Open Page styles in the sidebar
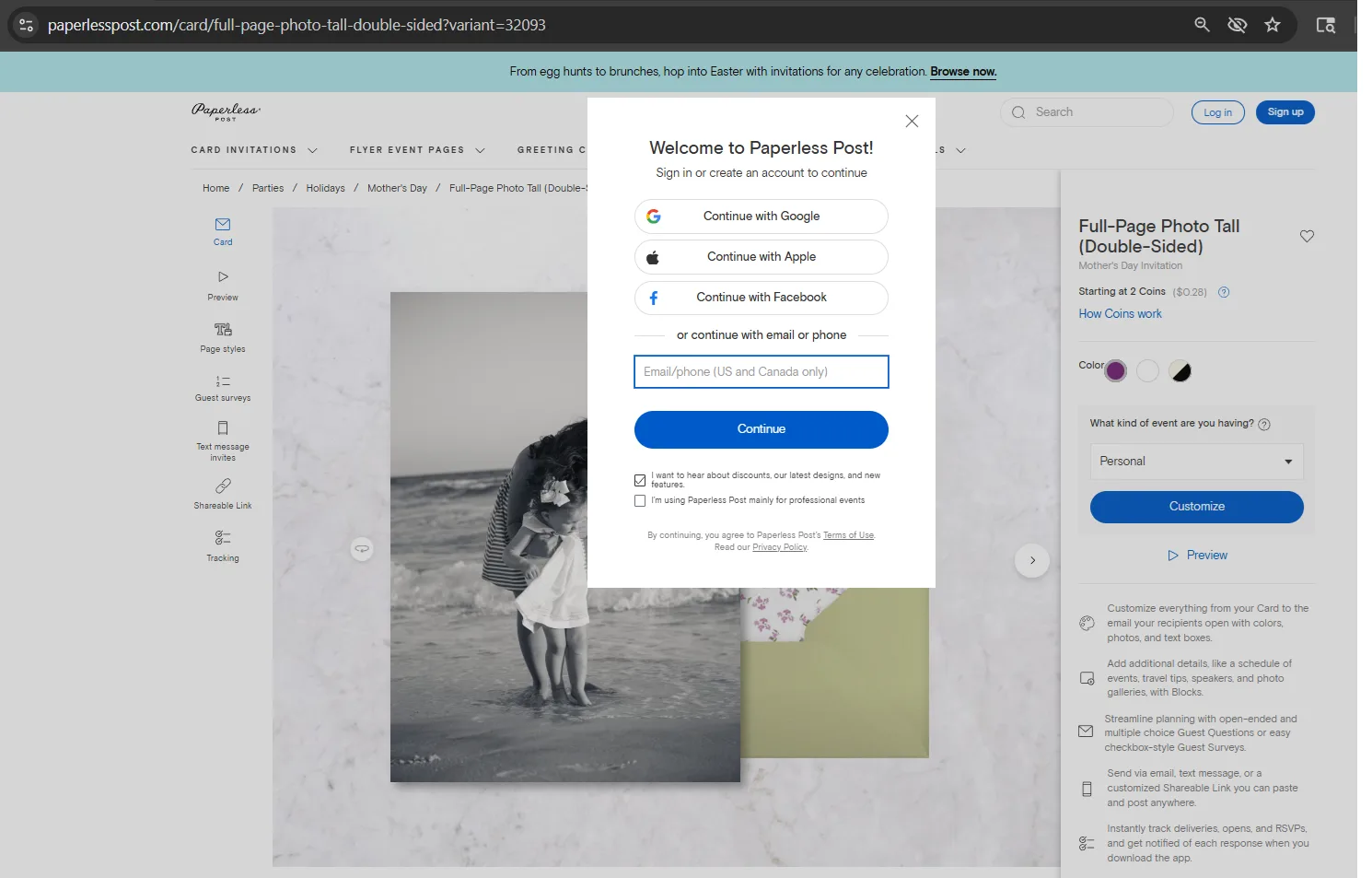The height and width of the screenshot is (878, 1372). pyautogui.click(x=223, y=337)
